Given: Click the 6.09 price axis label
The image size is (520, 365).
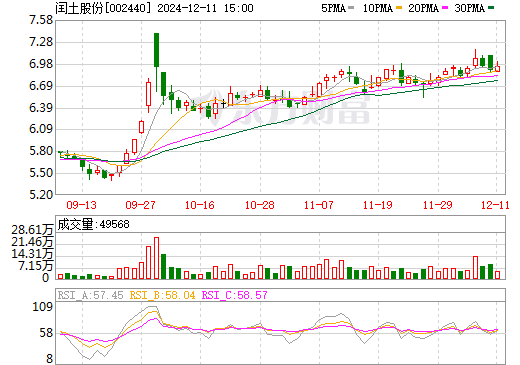Looking at the screenshot, I should (x=41, y=129).
